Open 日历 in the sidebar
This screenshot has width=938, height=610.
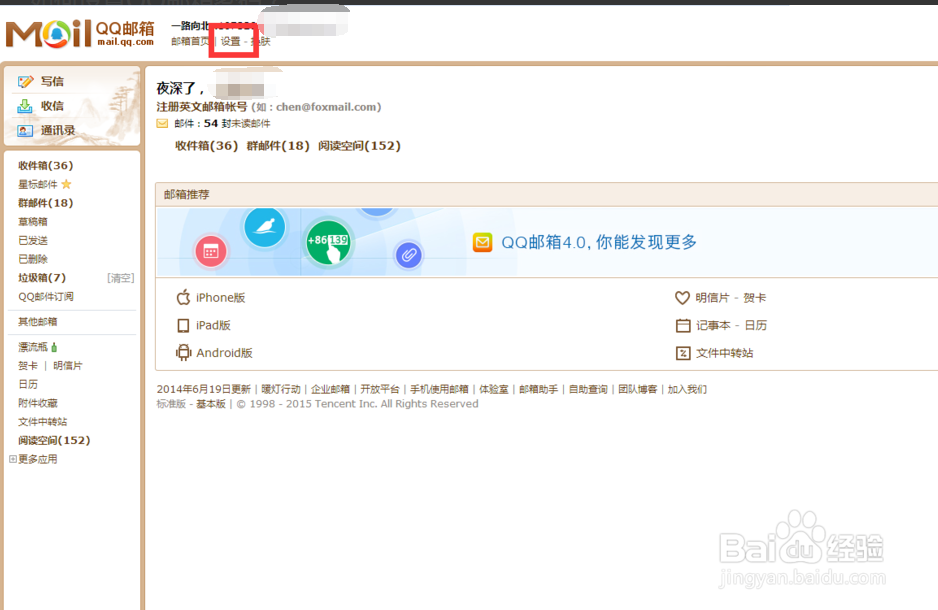[28, 384]
